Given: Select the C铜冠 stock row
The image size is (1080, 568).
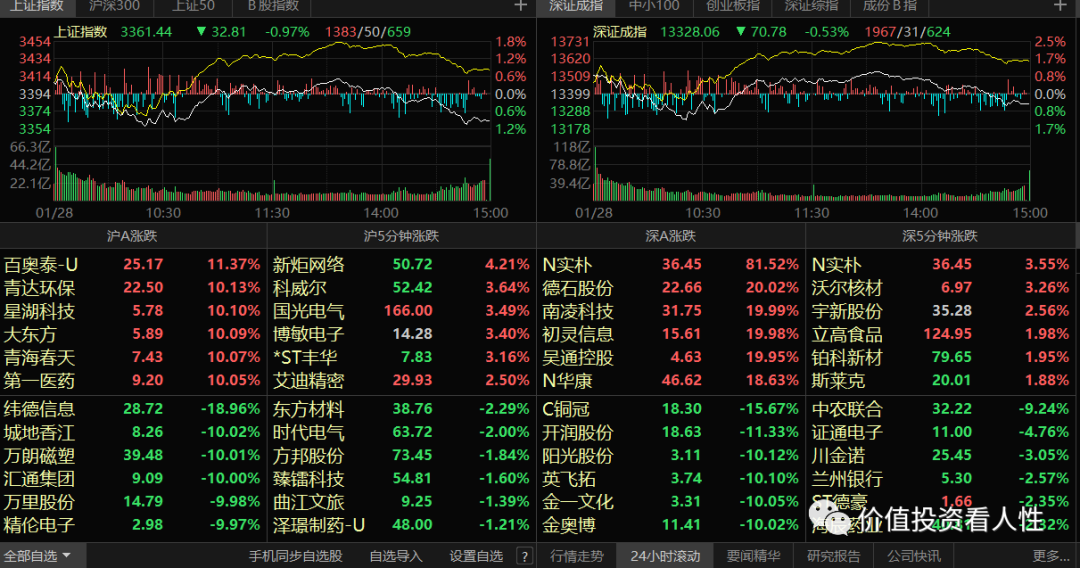Looking at the screenshot, I should [x=671, y=409].
